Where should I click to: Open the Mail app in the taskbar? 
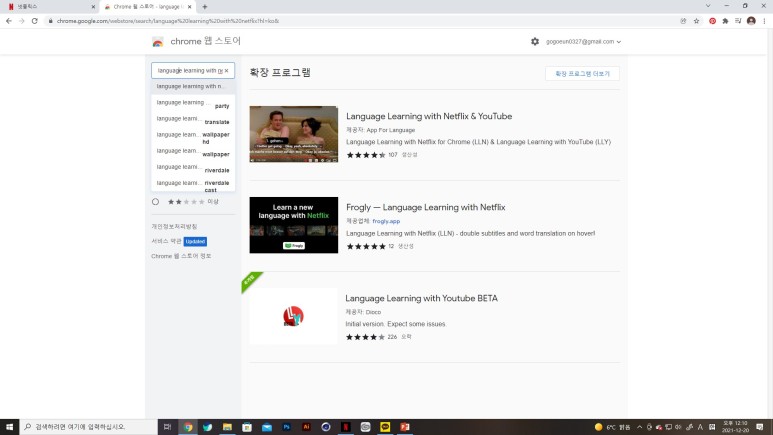pyautogui.click(x=267, y=427)
